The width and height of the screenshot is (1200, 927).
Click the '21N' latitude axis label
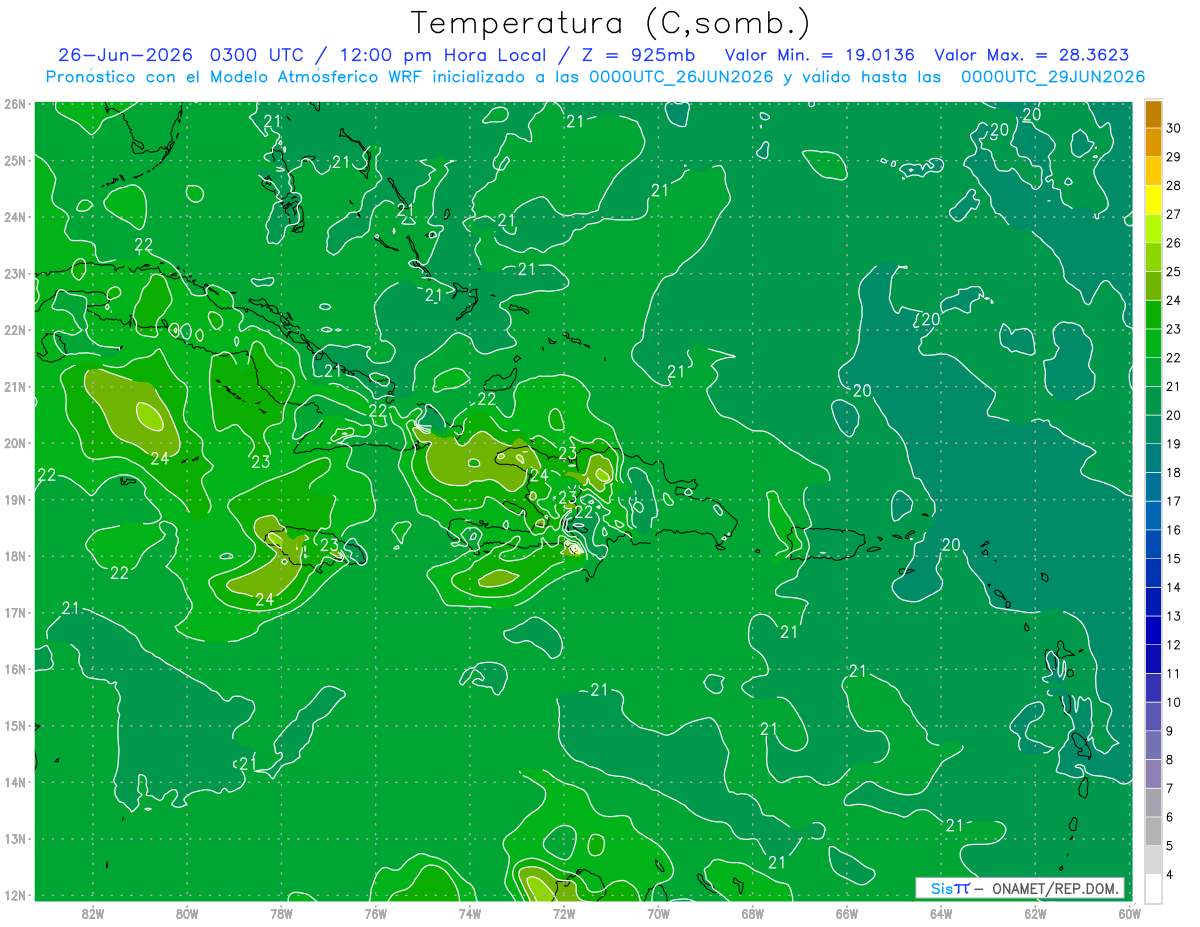point(15,386)
